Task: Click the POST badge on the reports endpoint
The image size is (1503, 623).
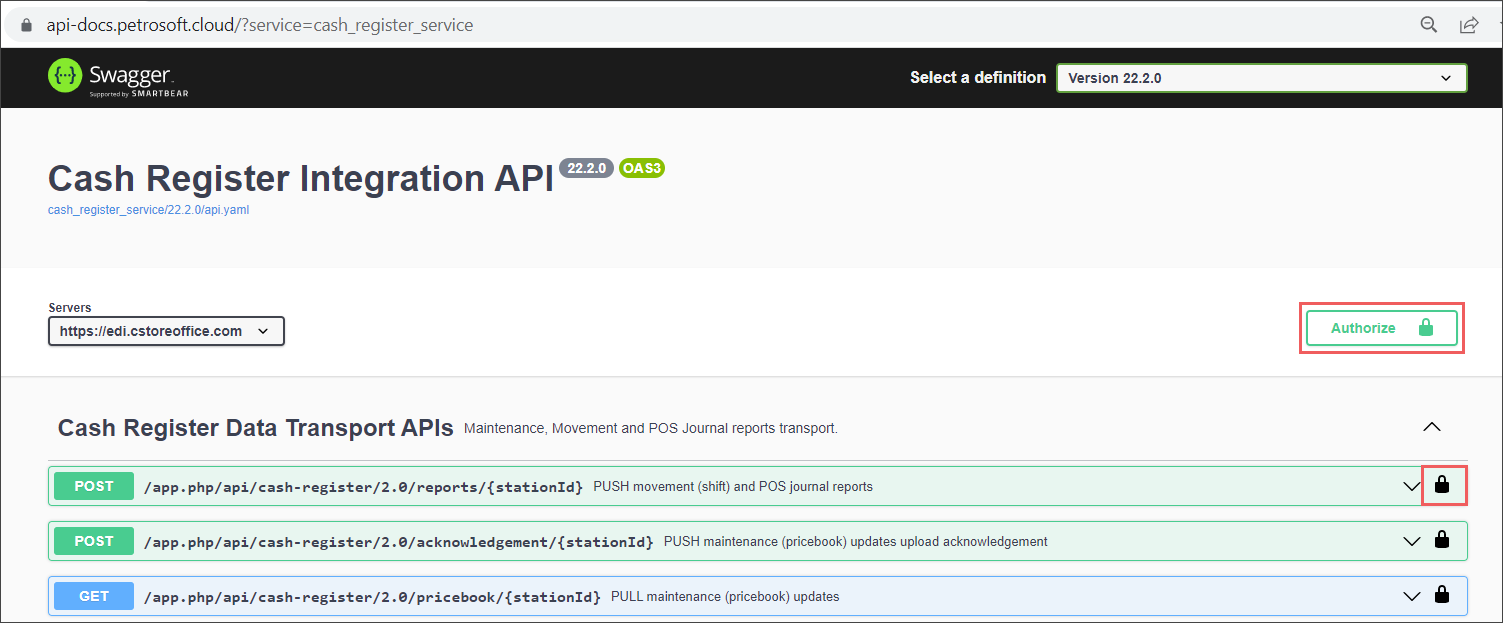Action: pos(93,486)
